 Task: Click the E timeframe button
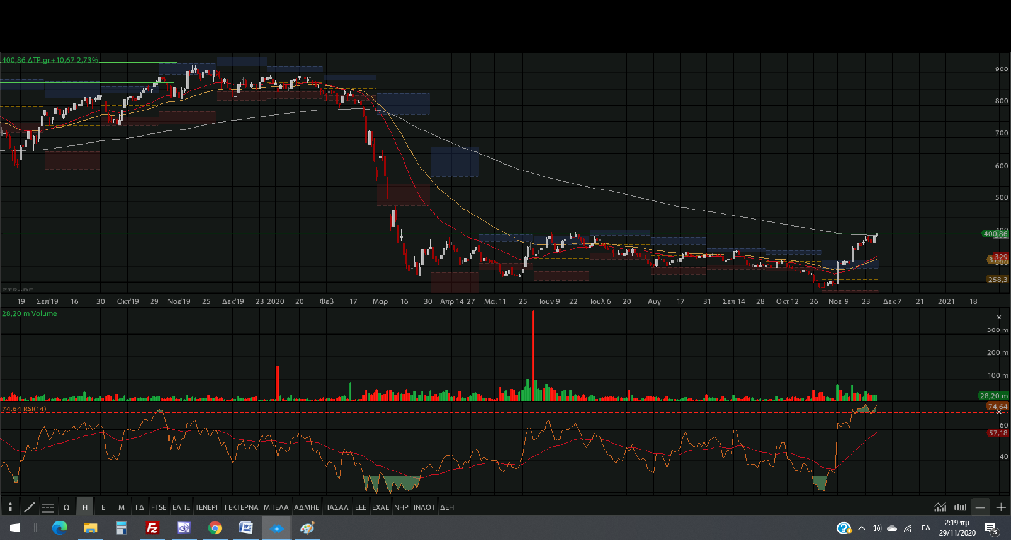click(103, 507)
